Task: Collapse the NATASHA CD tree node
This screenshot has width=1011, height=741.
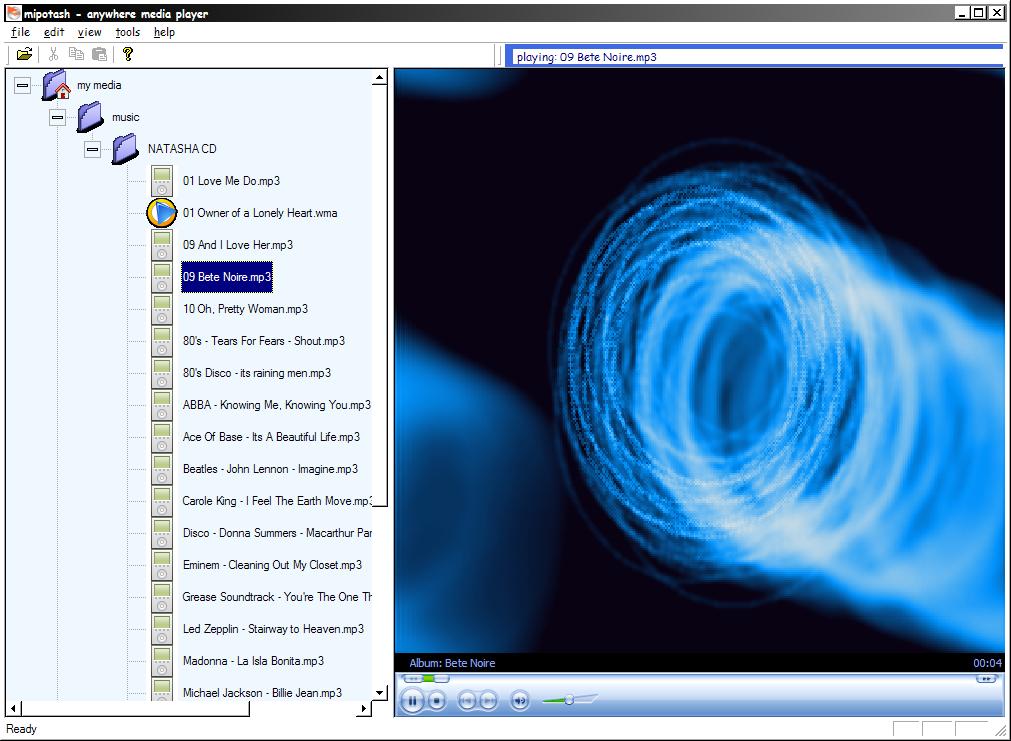Action: click(x=91, y=148)
